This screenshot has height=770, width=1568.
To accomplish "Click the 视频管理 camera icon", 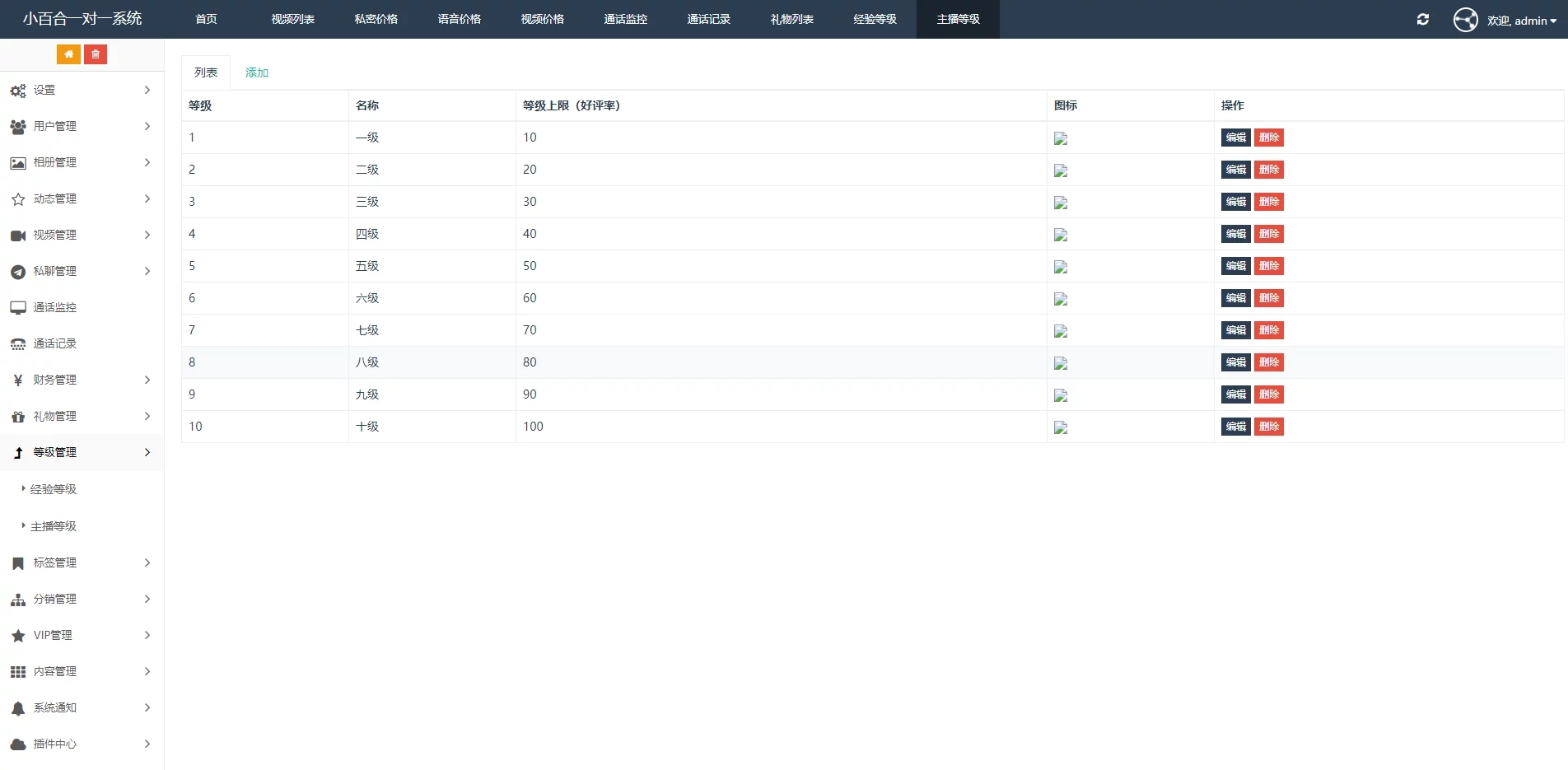I will pos(18,236).
